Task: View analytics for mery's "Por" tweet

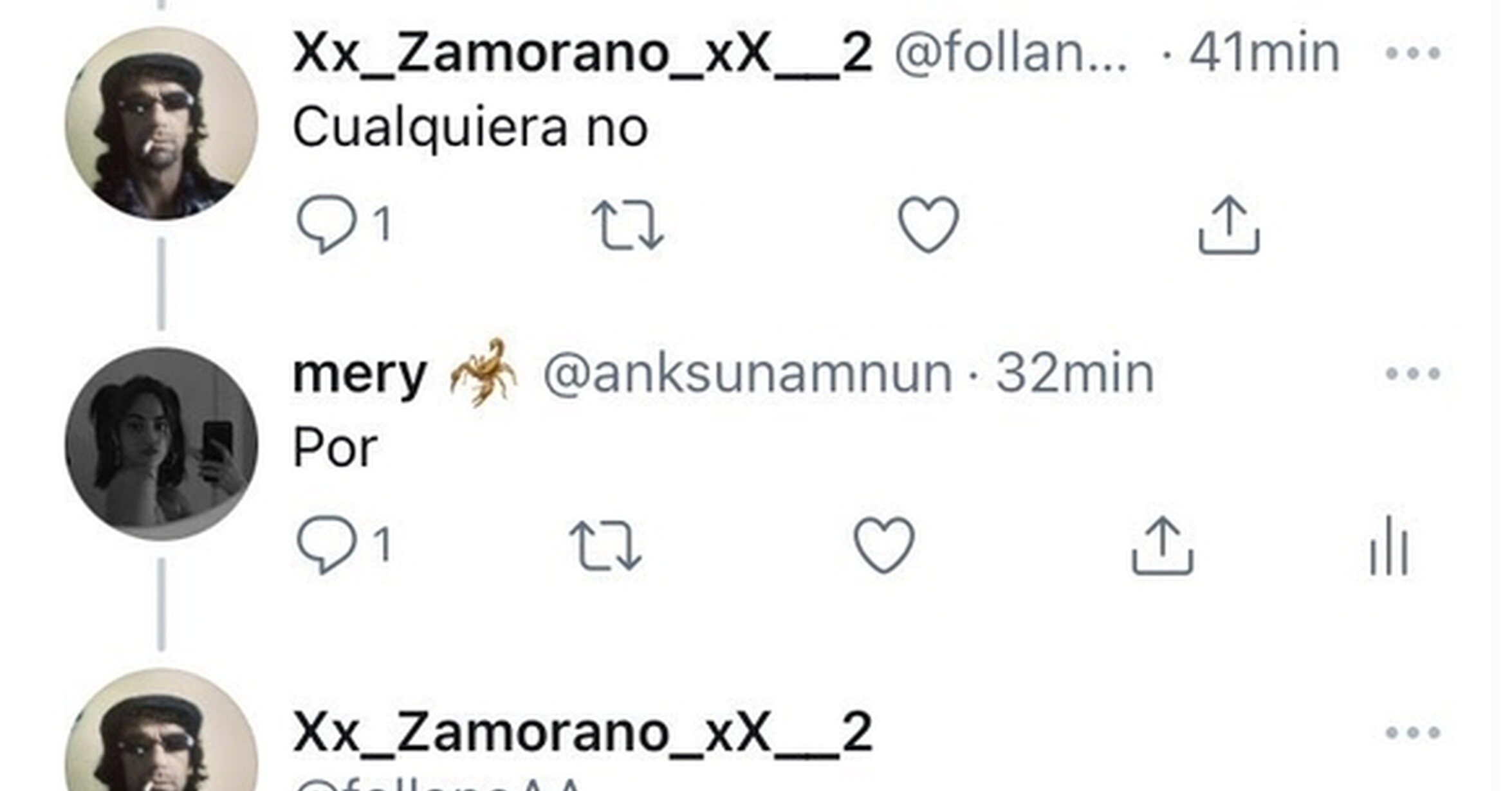Action: coord(1389,545)
